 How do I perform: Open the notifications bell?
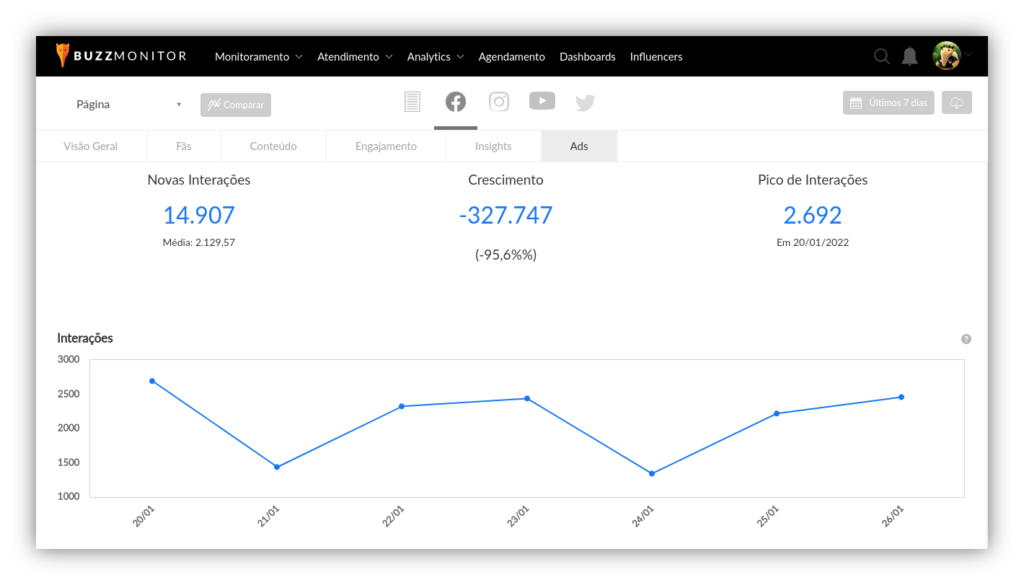(909, 57)
